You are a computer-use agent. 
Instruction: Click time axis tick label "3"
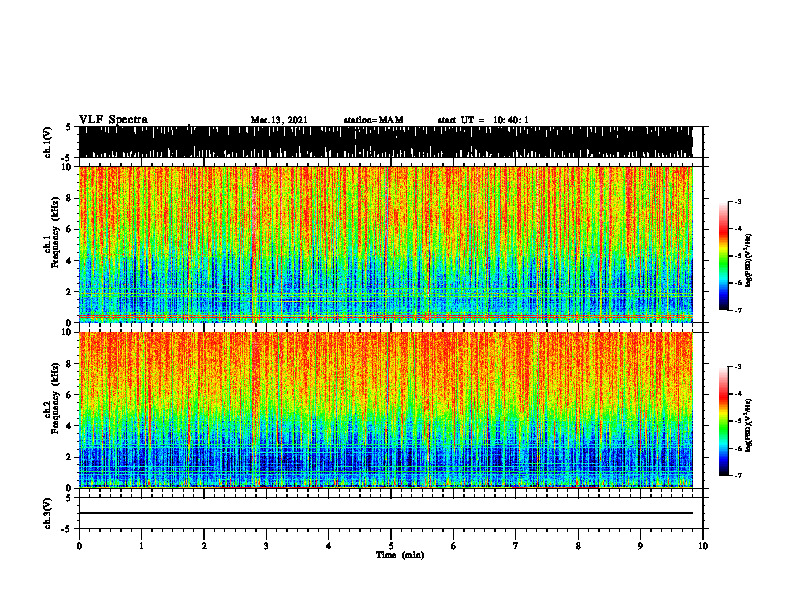(x=266, y=546)
